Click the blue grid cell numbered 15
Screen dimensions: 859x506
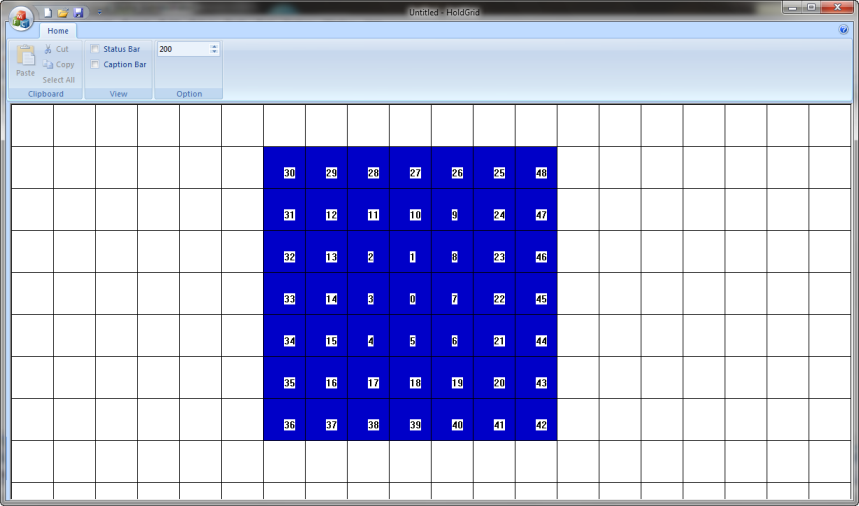tap(327, 335)
